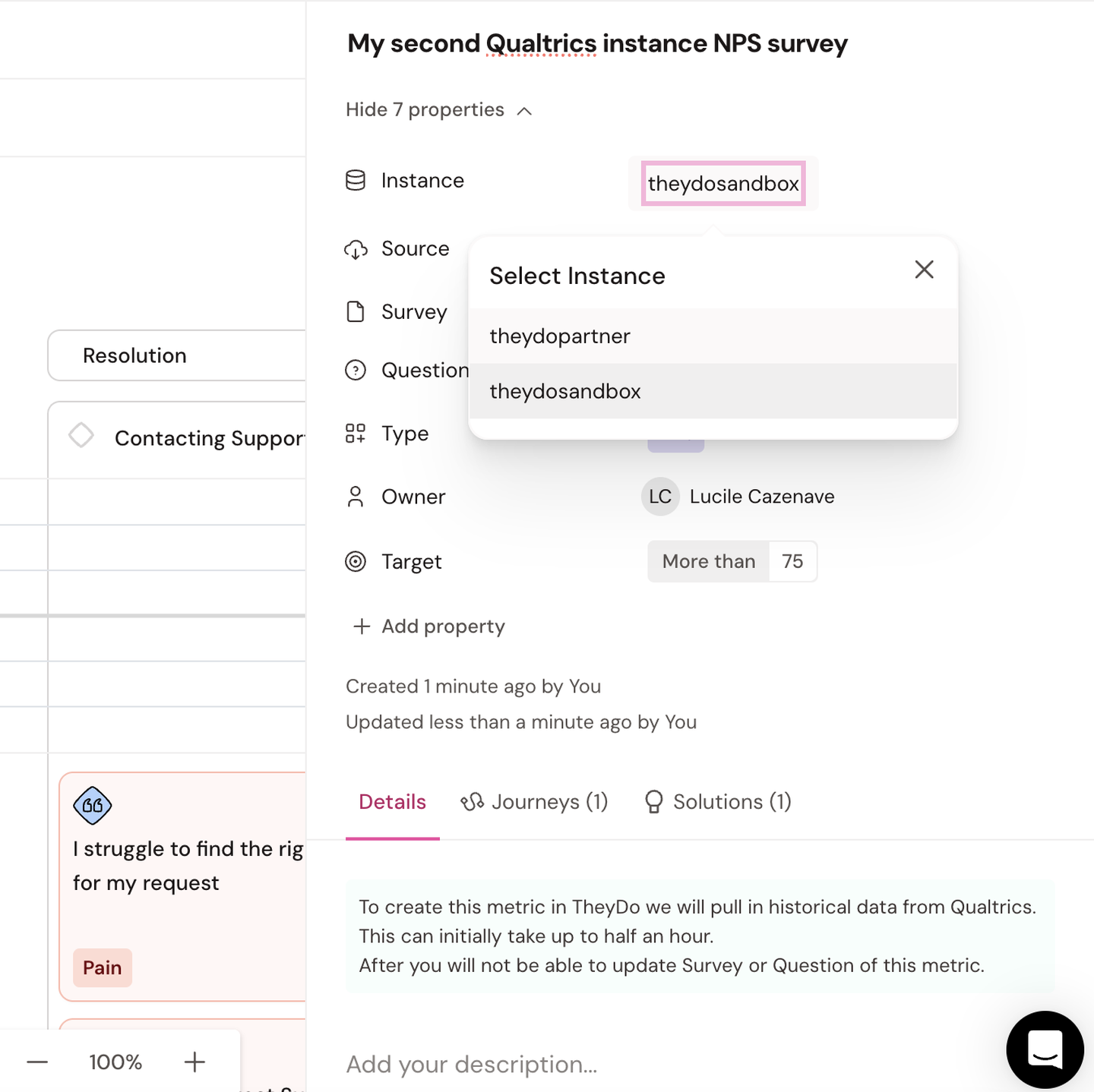Open the Solutions tab
1094x1092 pixels.
point(716,802)
